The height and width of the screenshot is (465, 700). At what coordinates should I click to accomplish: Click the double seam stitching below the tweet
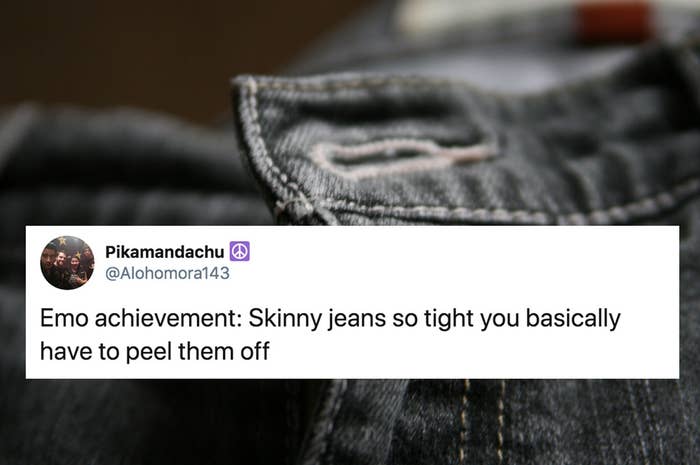[483, 422]
